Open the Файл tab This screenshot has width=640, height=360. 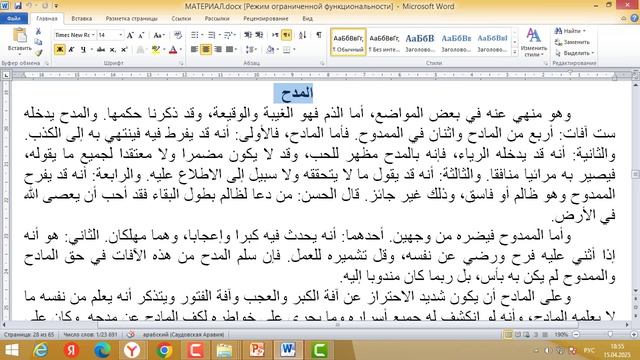[14, 18]
